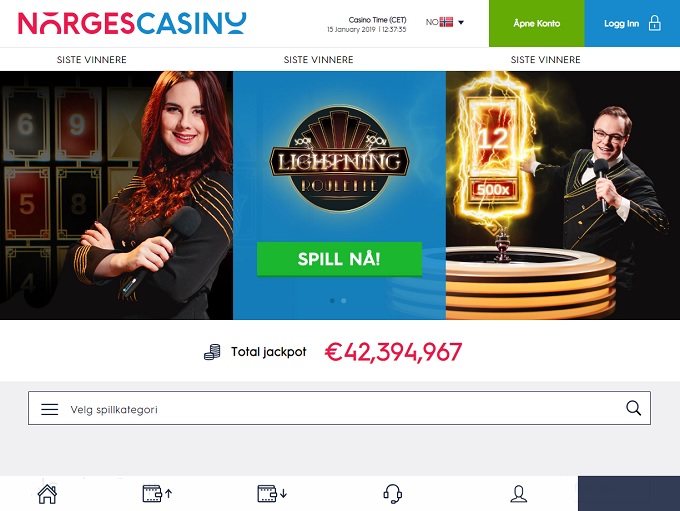
Task: Expand the NO language dropdown arrow
Action: coord(461,23)
